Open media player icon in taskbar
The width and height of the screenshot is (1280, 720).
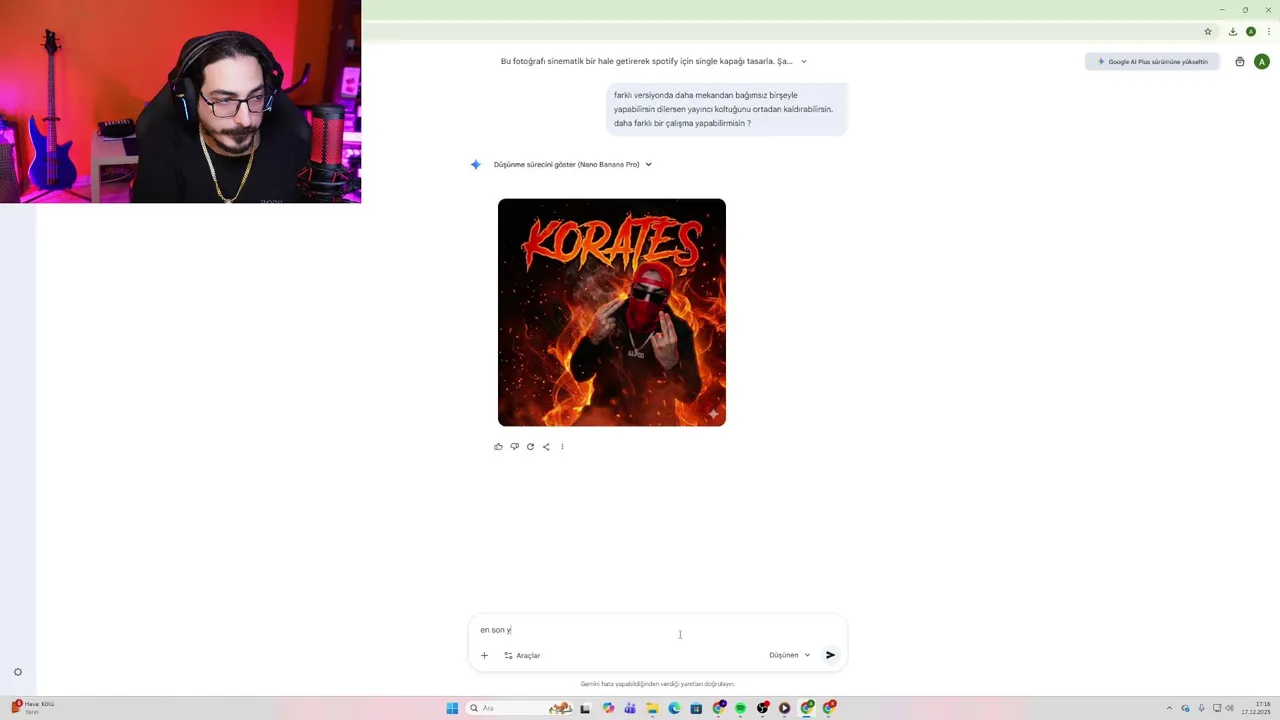coord(785,708)
